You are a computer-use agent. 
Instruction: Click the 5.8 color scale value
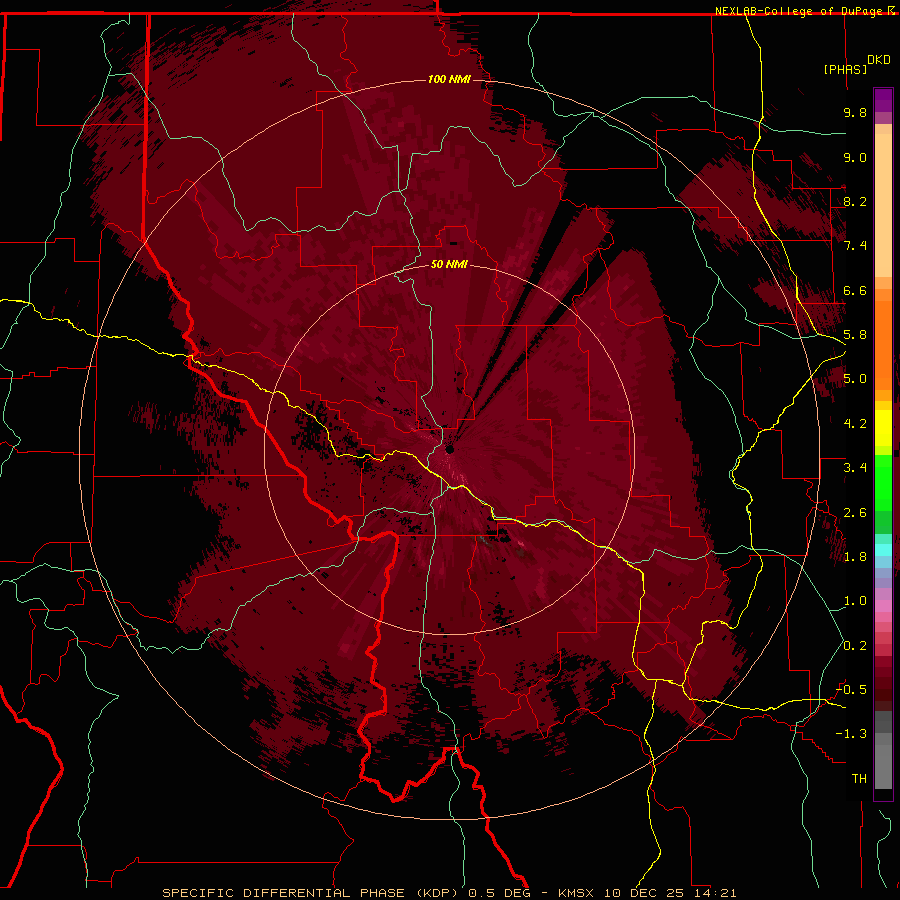[855, 335]
